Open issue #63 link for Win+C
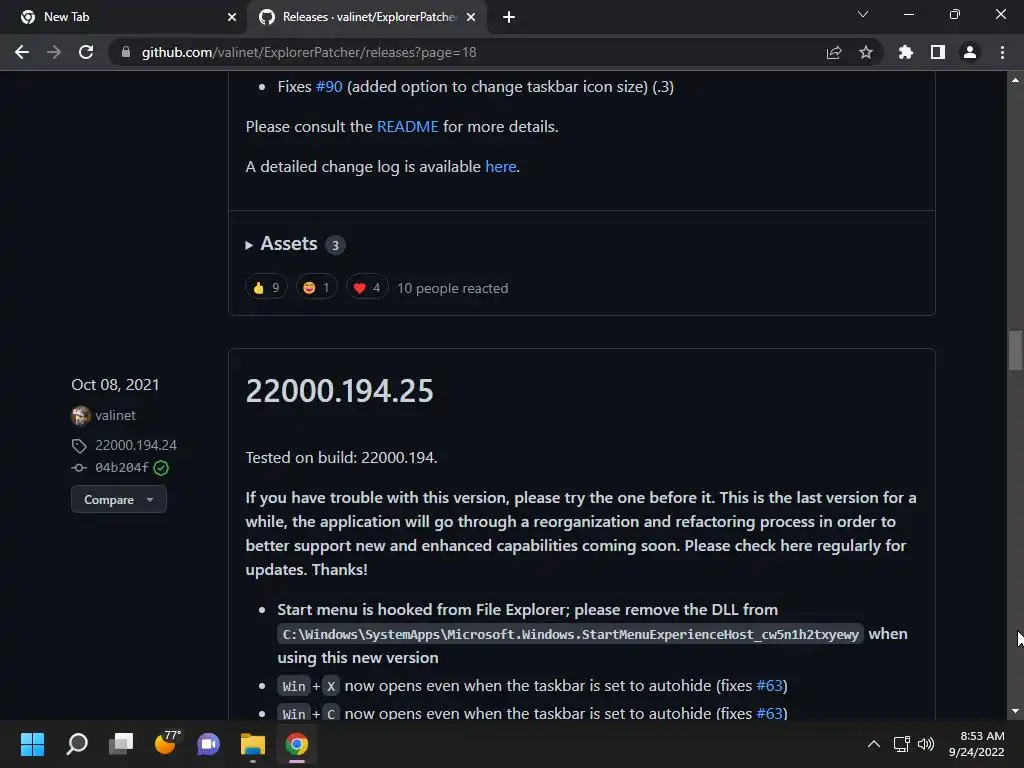The image size is (1024, 768). pos(769,713)
